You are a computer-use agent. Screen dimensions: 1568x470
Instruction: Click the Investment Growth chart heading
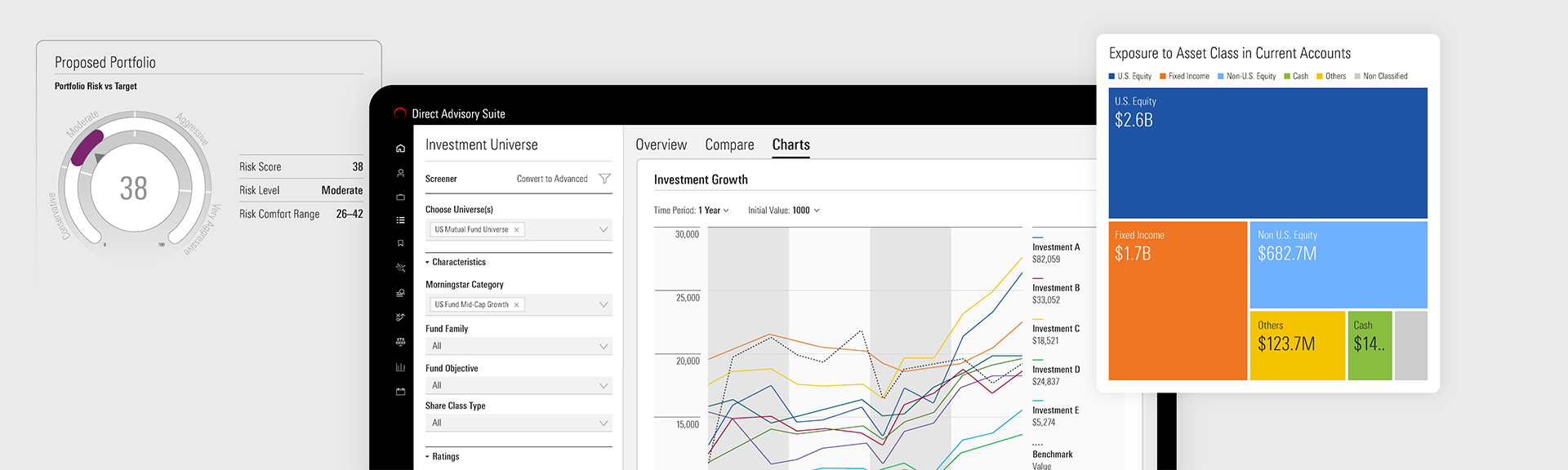tap(701, 180)
